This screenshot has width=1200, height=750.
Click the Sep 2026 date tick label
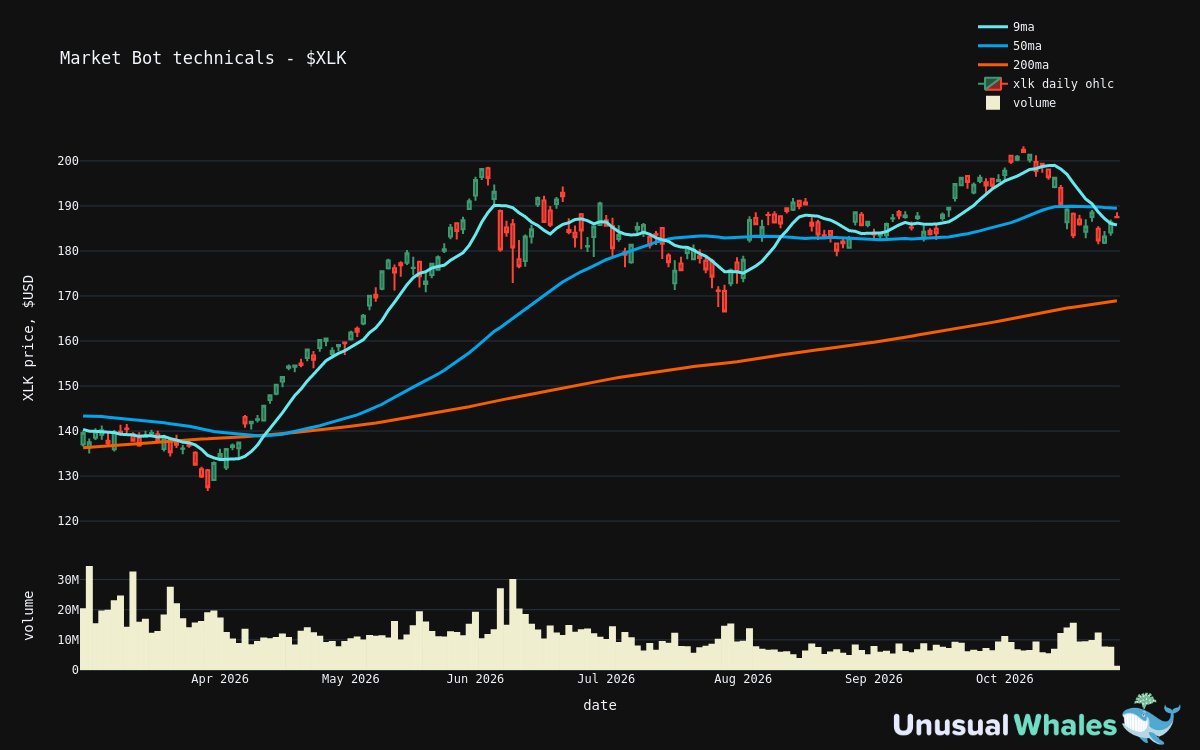874,679
